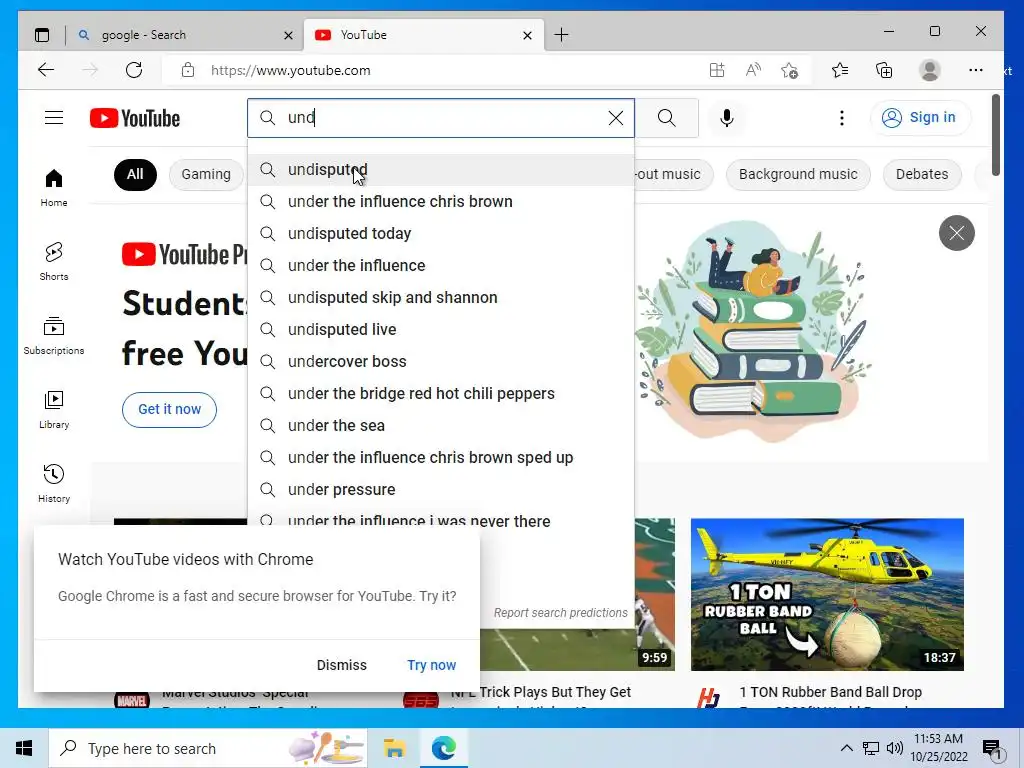This screenshot has width=1024, height=768.
Task: Show hidden system tray icons
Action: (846, 748)
